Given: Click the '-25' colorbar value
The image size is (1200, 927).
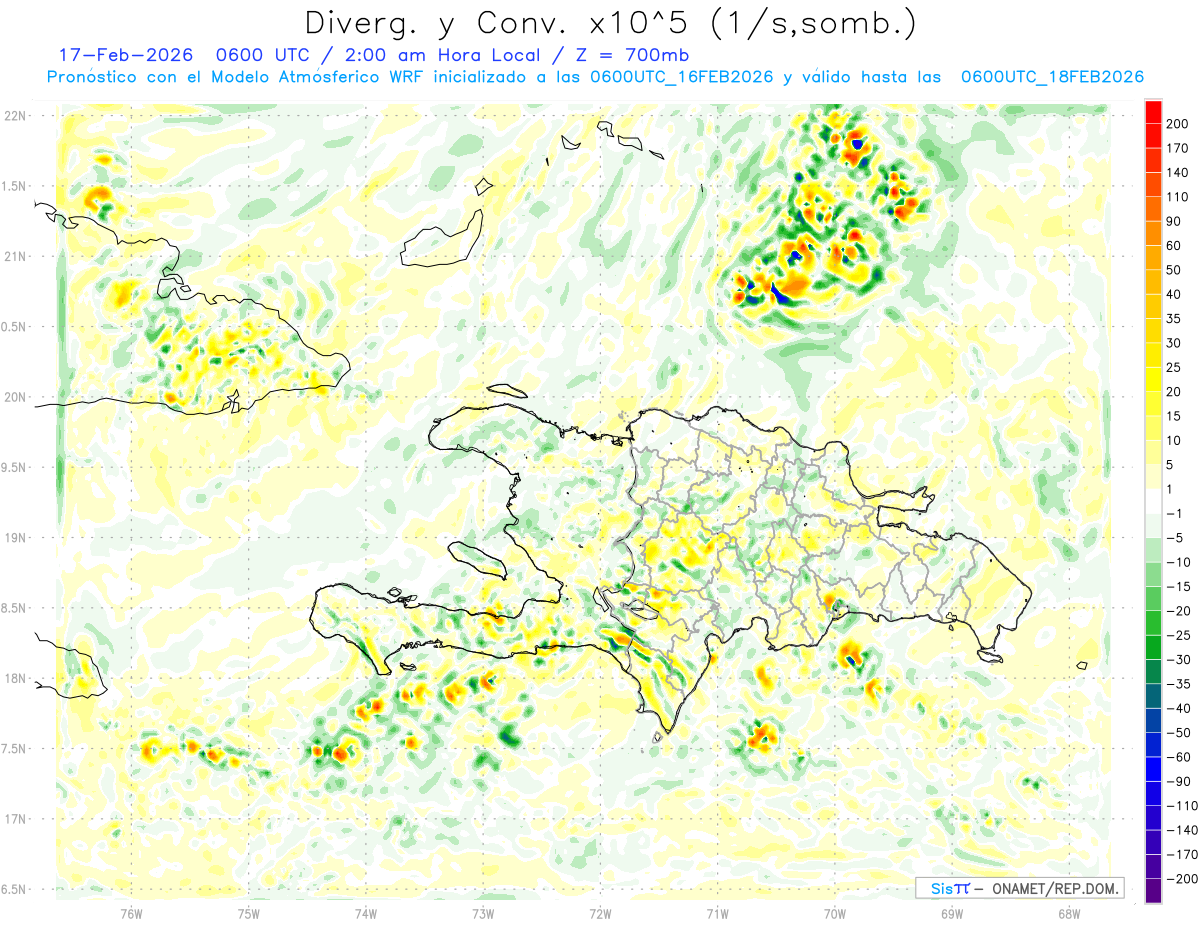Looking at the screenshot, I should [1178, 635].
